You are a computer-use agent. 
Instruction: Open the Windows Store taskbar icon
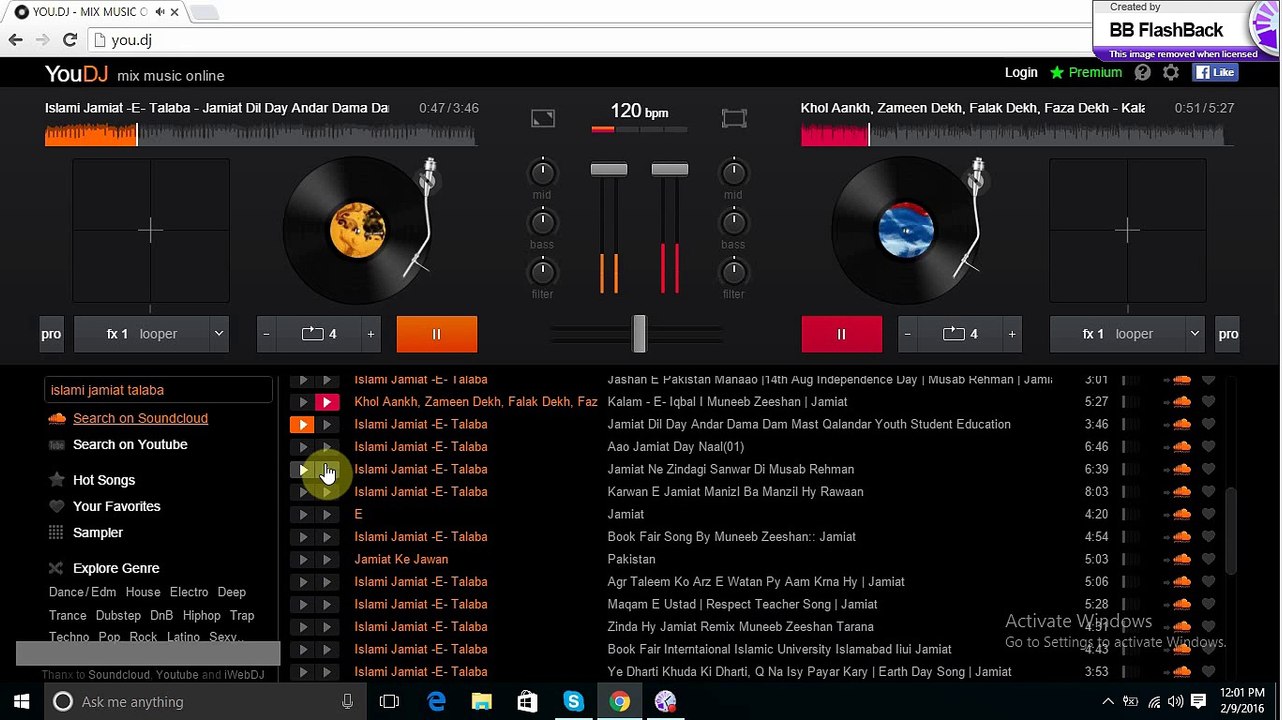[x=528, y=702]
